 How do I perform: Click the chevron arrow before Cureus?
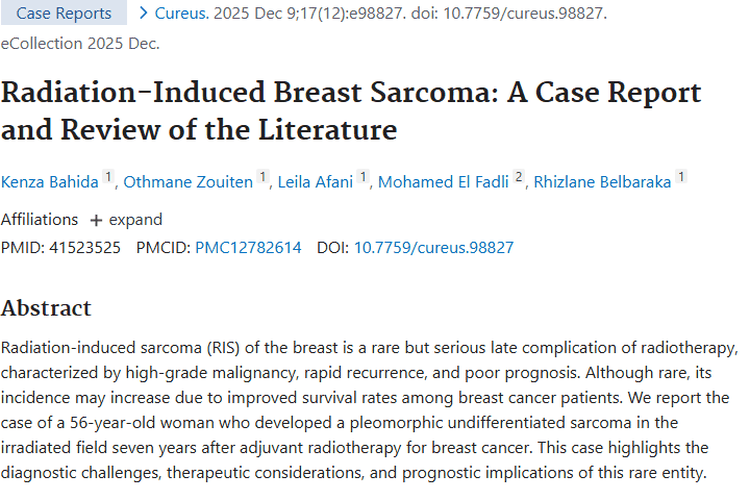click(x=144, y=13)
